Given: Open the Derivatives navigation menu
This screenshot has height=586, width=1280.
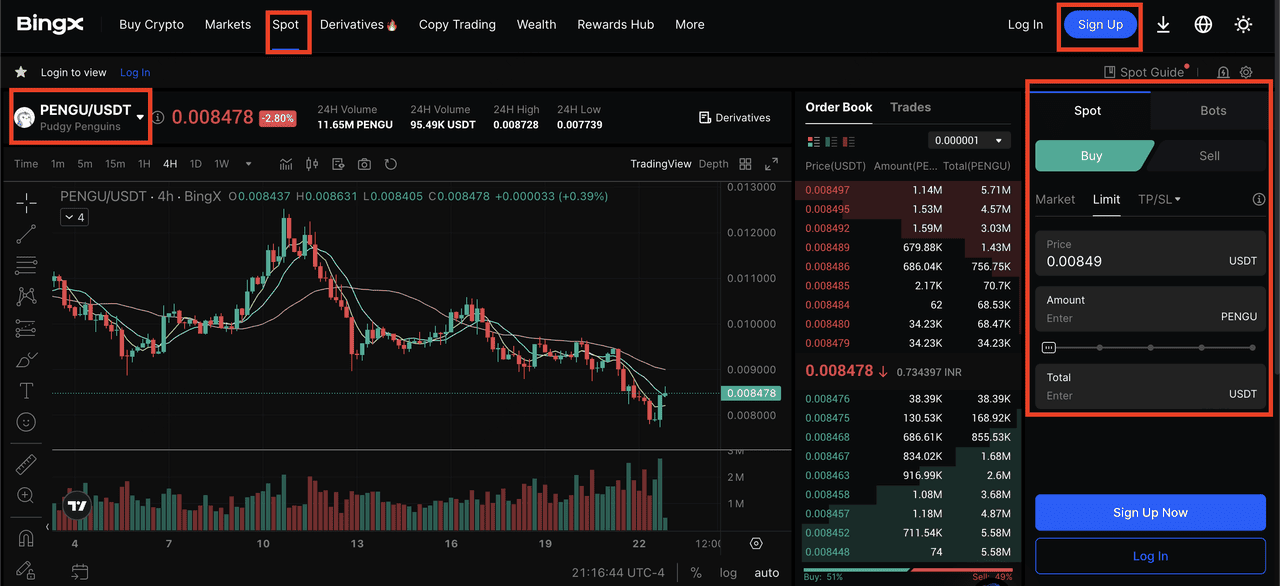Looking at the screenshot, I should pos(359,25).
